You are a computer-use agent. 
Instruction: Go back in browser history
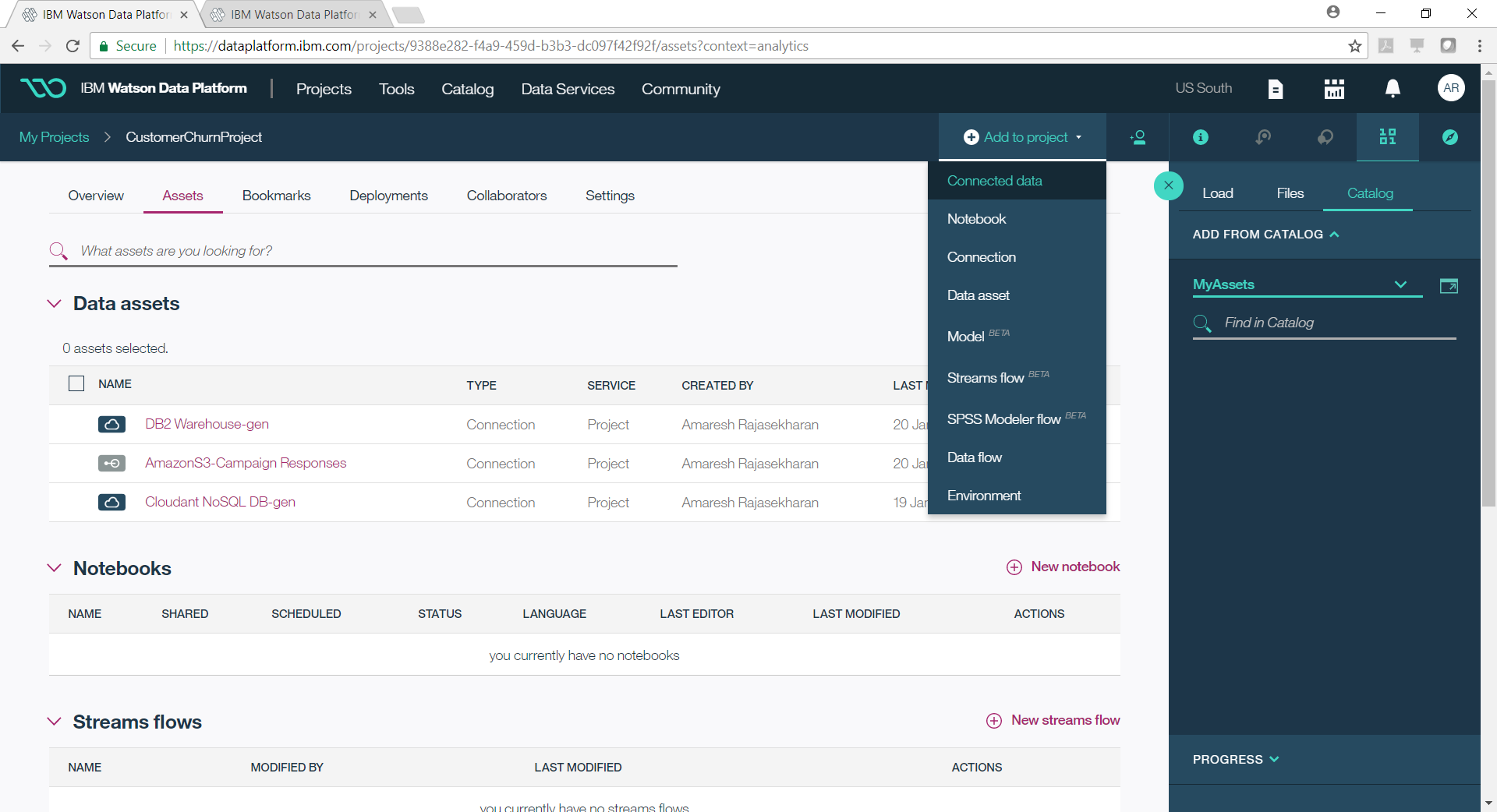pyautogui.click(x=18, y=46)
